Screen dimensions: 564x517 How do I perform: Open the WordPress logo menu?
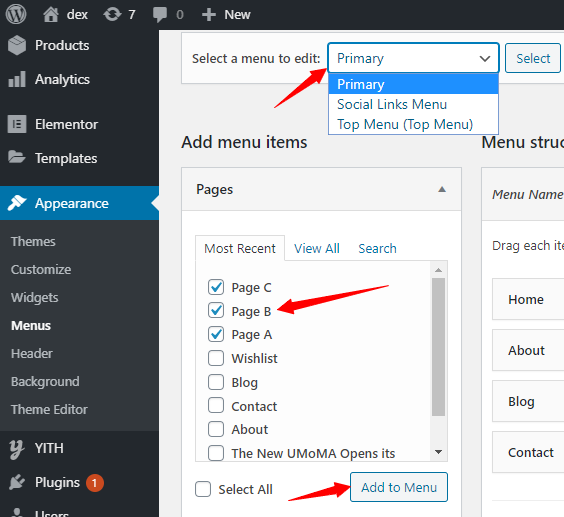(16, 14)
